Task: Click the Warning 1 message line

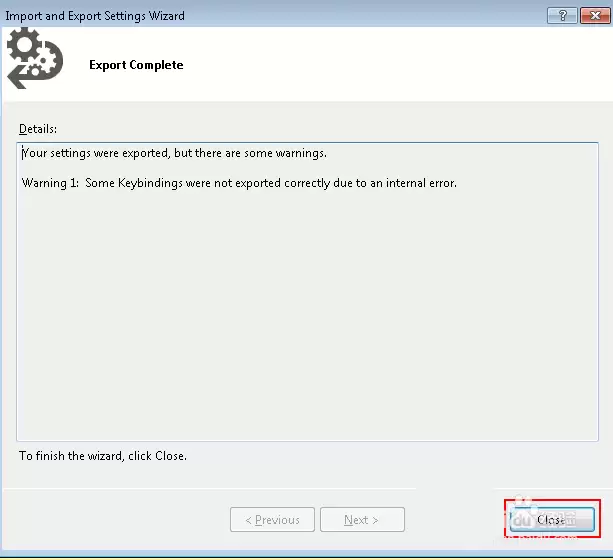Action: (x=239, y=183)
